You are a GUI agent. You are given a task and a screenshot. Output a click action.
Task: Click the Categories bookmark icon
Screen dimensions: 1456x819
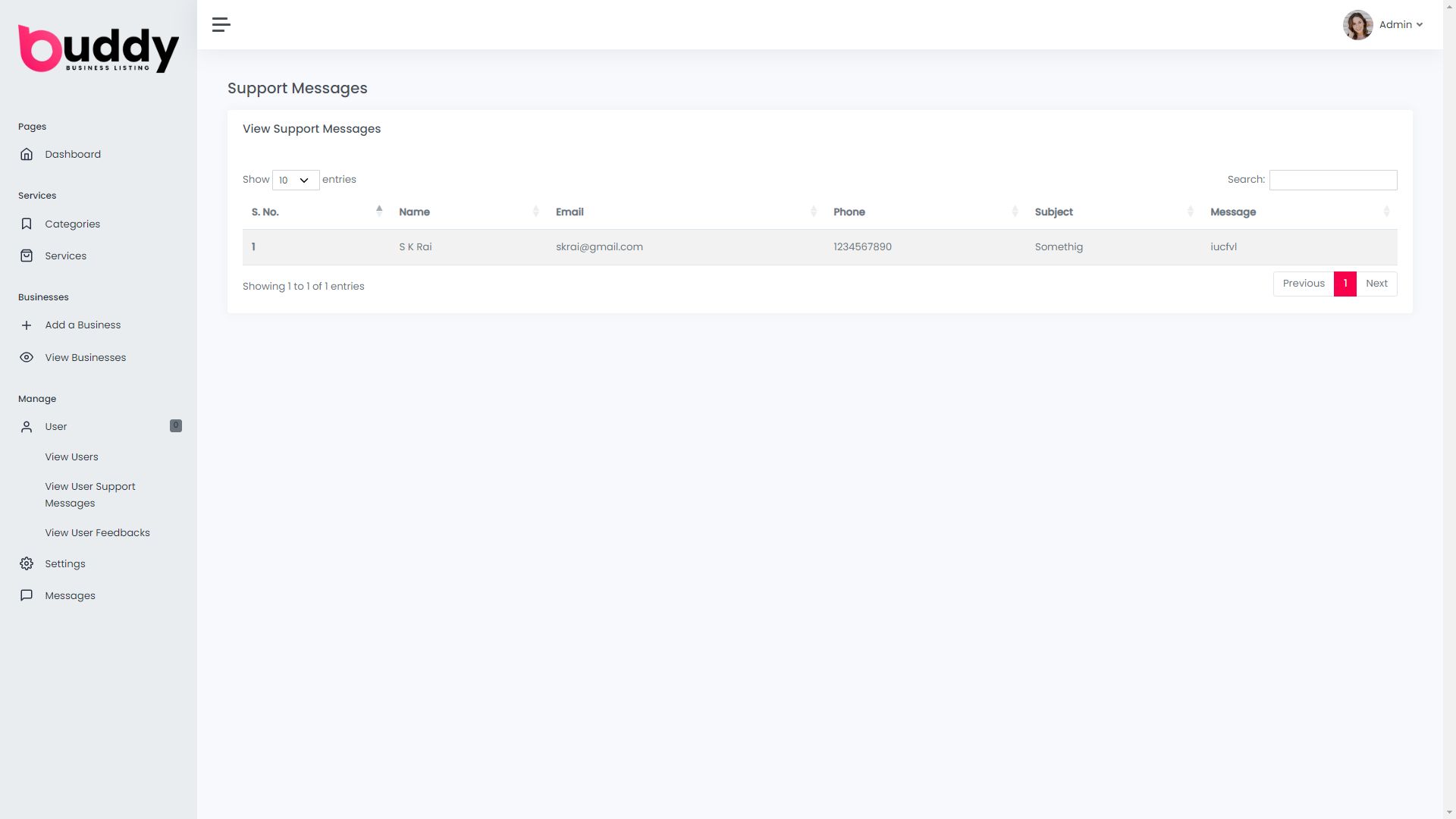[27, 224]
